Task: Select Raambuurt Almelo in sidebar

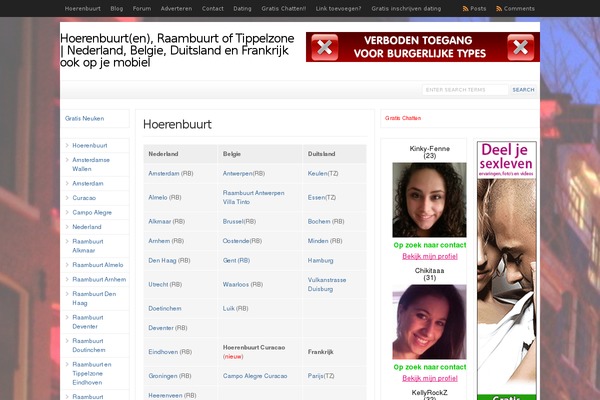Action: [98, 265]
